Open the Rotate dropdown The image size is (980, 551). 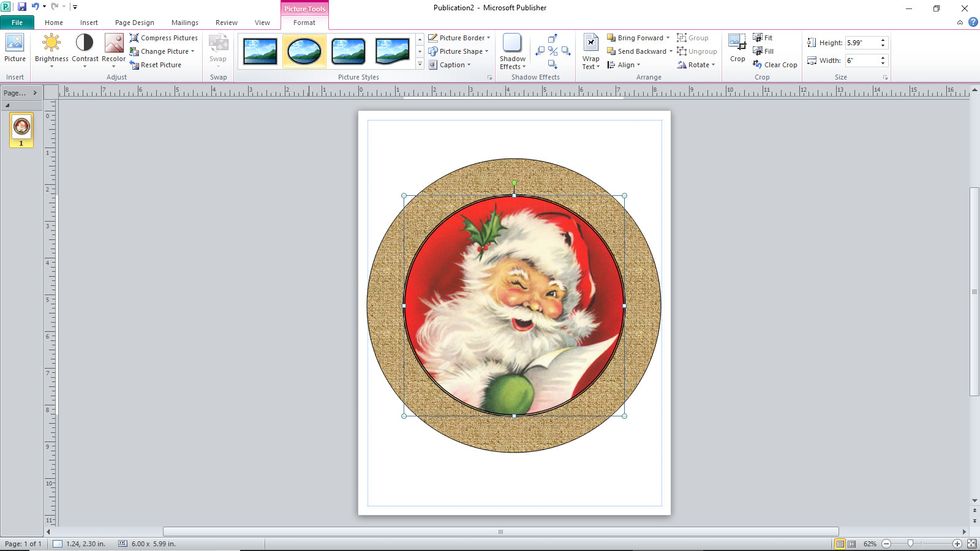(x=696, y=65)
